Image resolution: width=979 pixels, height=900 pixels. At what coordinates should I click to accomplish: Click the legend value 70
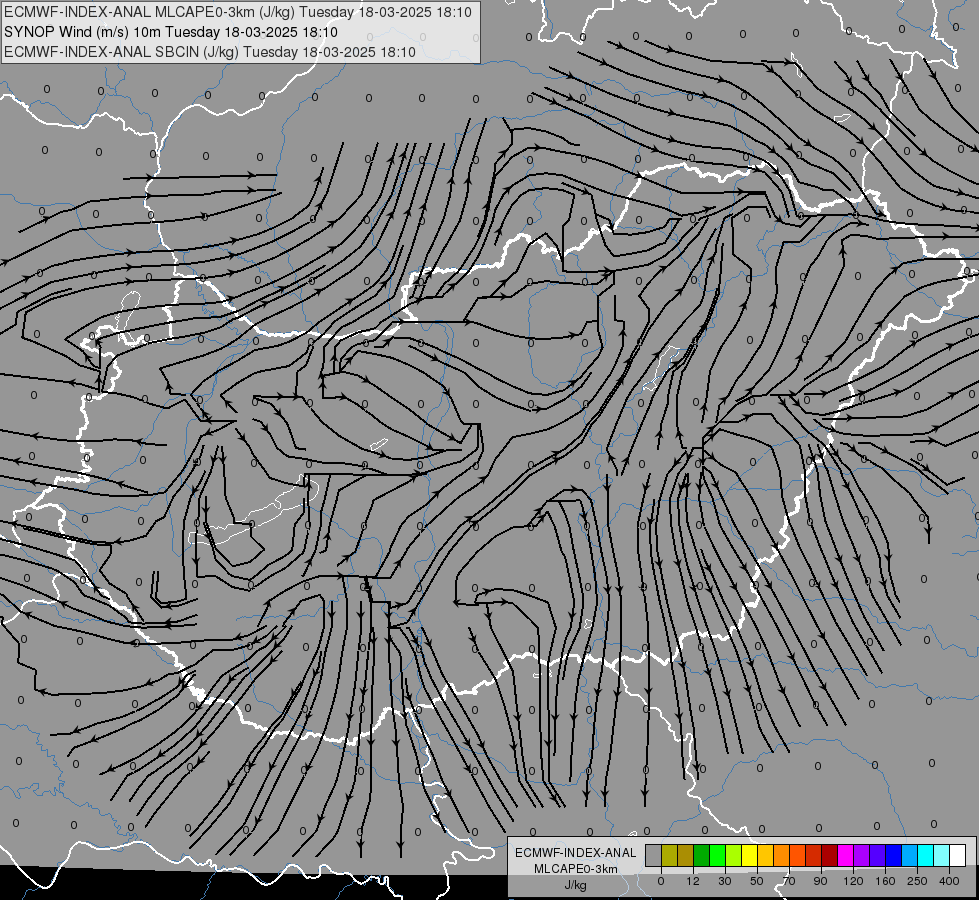click(789, 881)
